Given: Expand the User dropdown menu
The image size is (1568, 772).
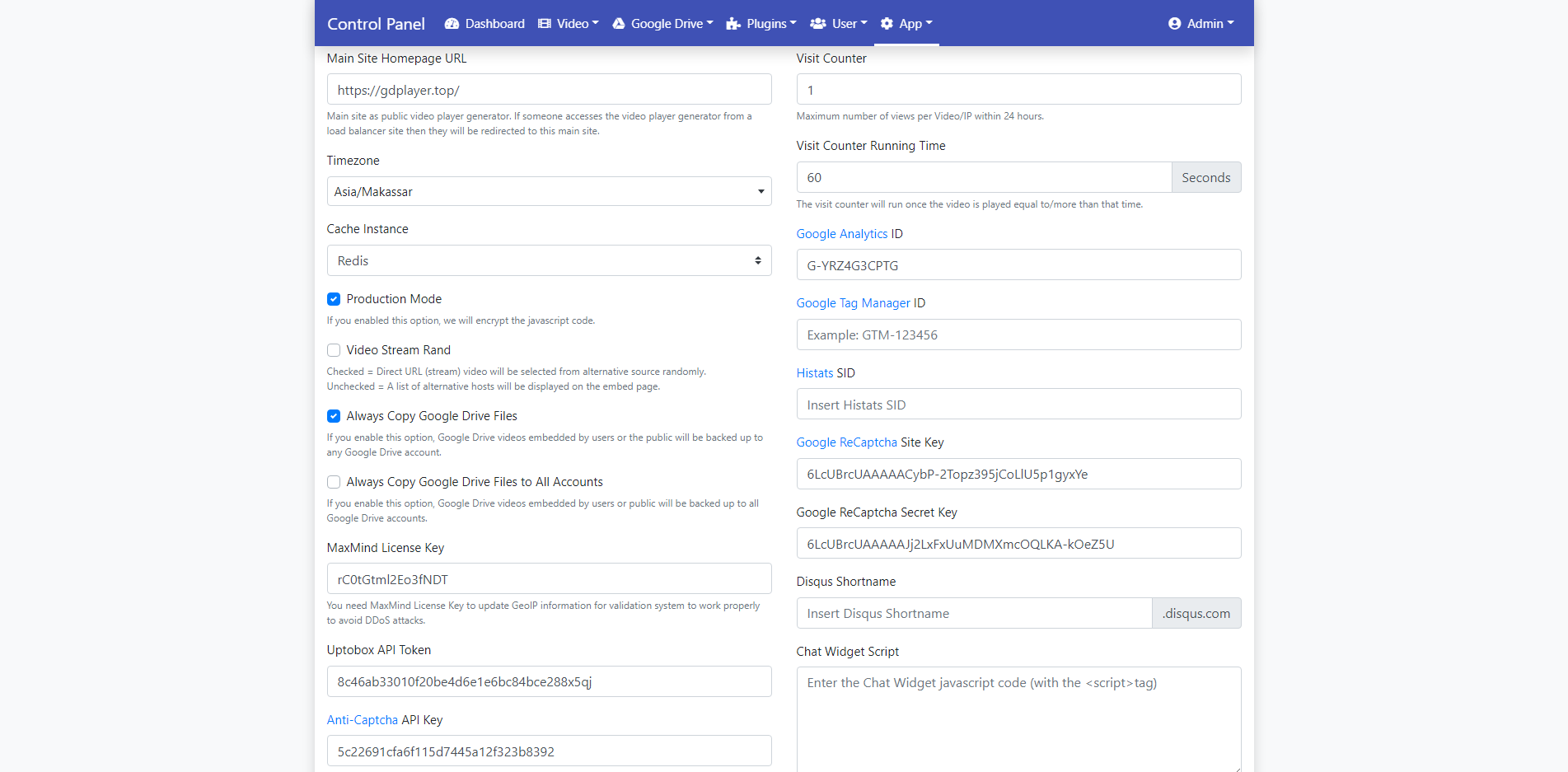Looking at the screenshot, I should 839,24.
